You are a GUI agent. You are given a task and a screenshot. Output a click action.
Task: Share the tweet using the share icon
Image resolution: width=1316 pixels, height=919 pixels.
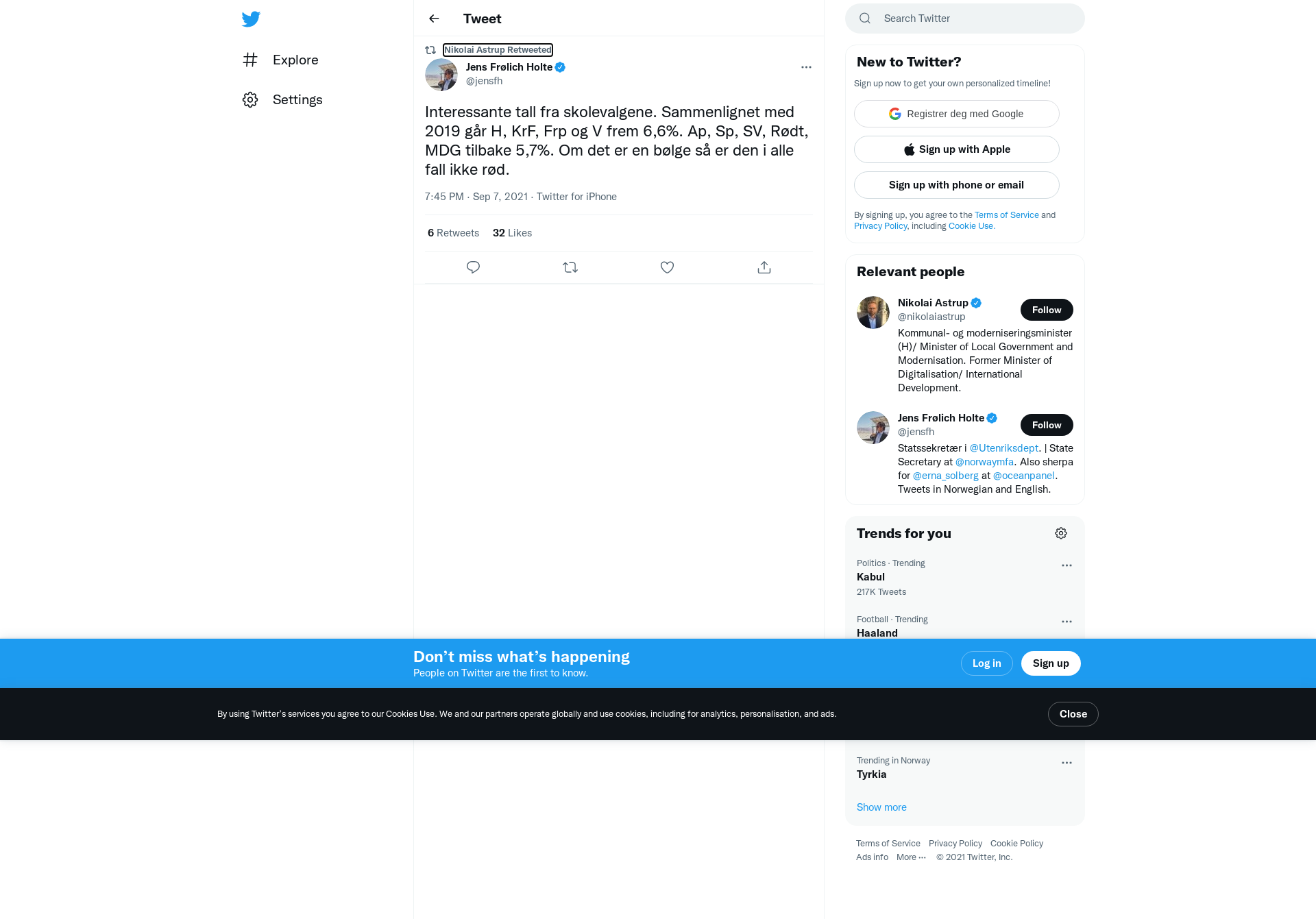(764, 267)
